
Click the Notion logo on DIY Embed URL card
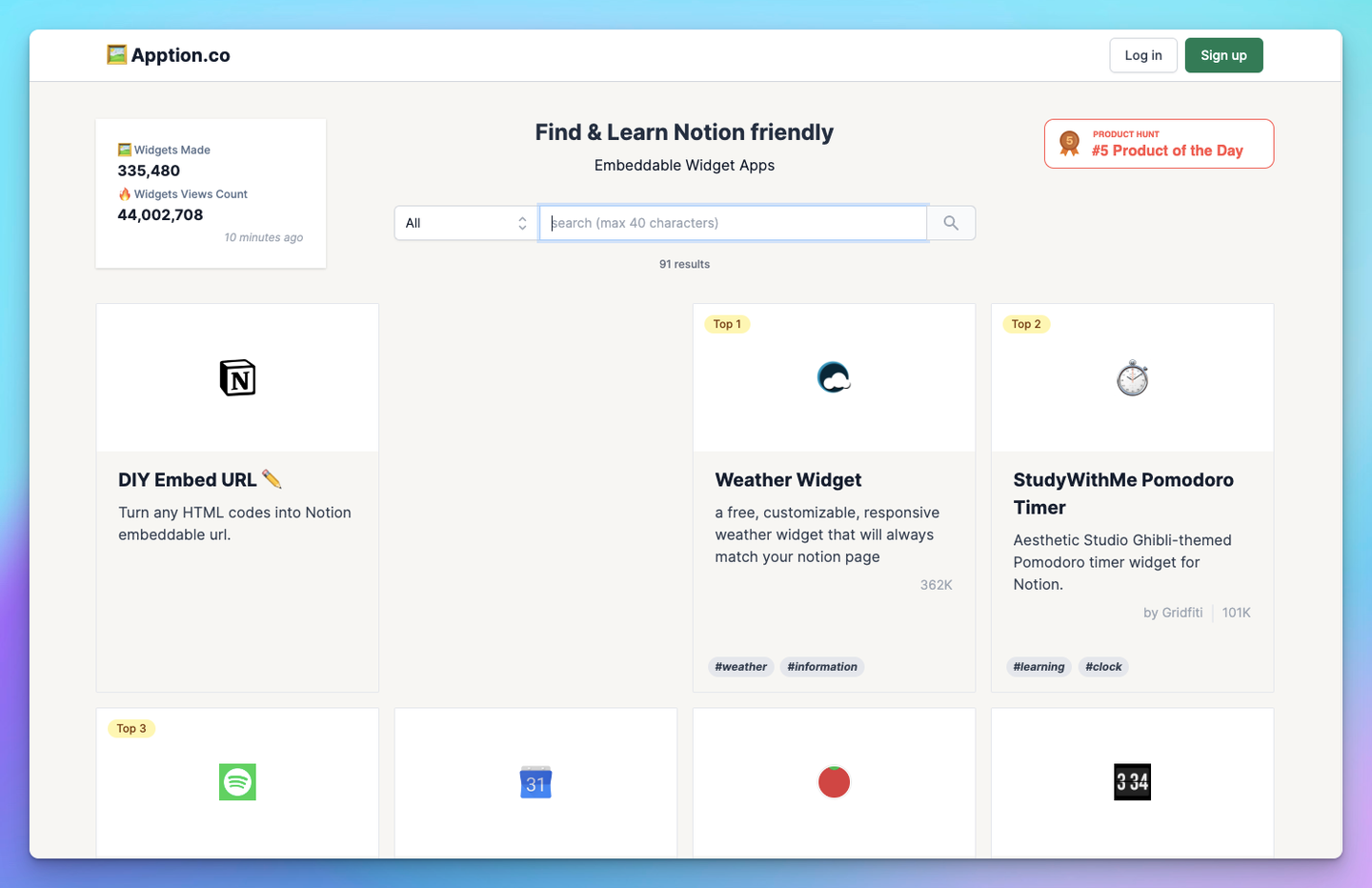click(x=236, y=377)
